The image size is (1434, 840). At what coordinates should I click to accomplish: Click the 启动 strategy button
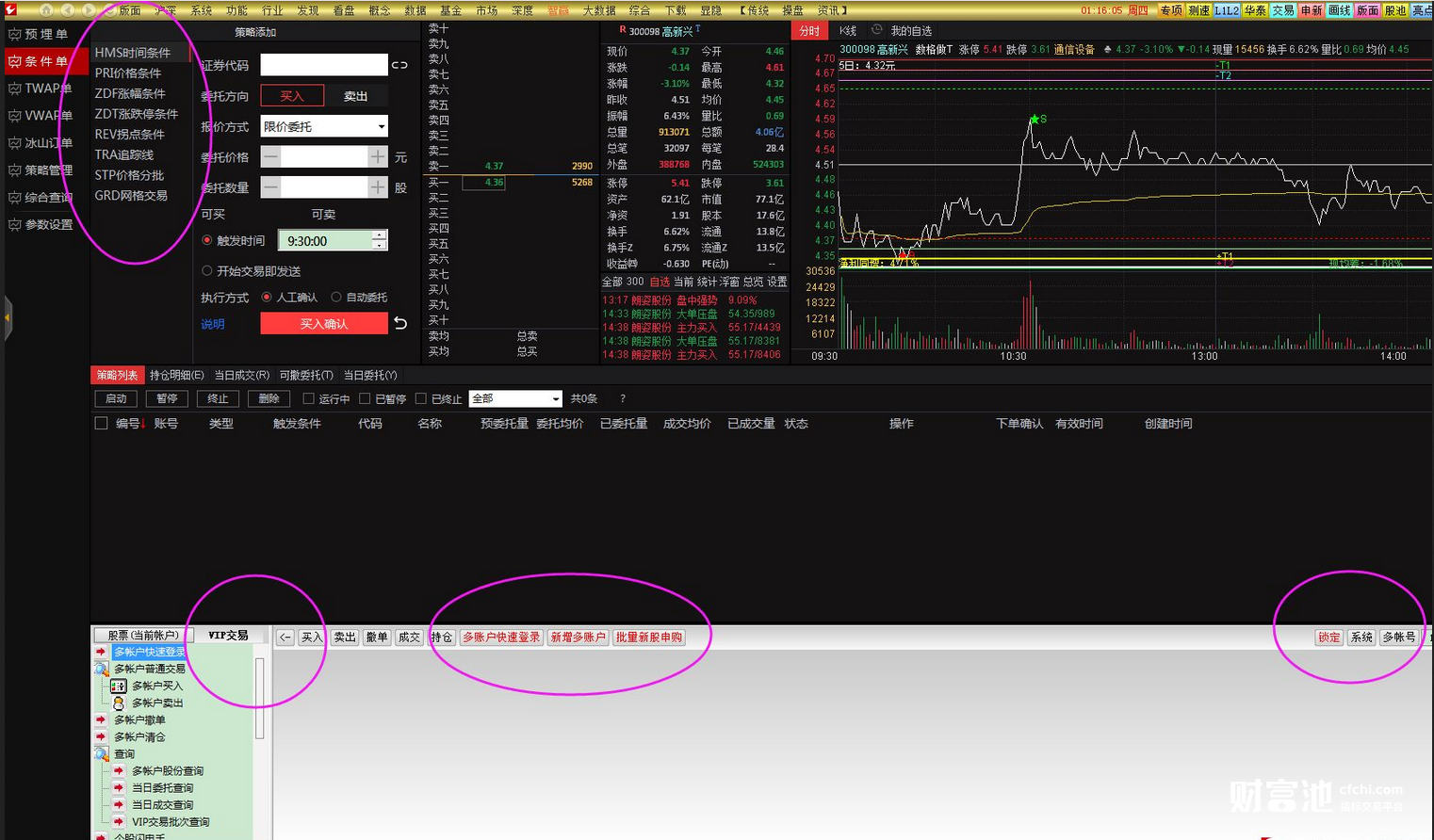tap(116, 399)
